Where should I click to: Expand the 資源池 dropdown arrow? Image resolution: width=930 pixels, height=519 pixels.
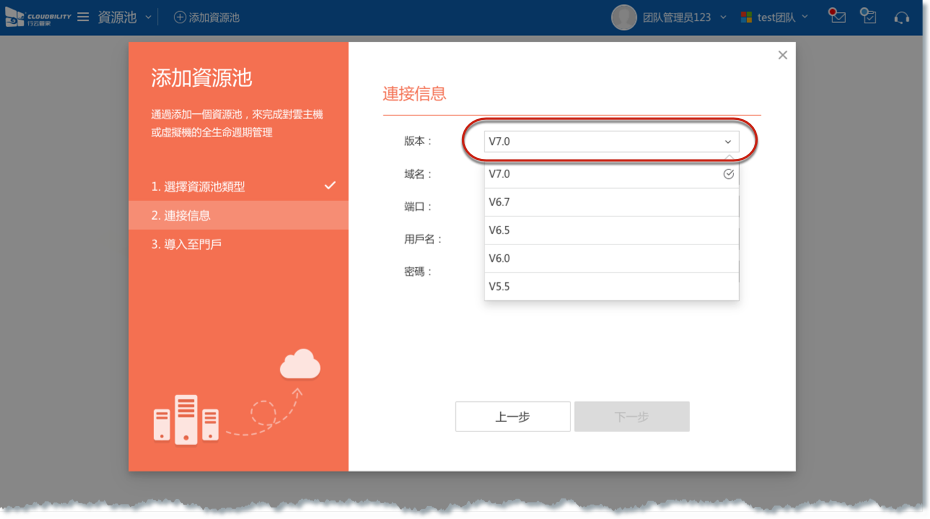point(149,17)
